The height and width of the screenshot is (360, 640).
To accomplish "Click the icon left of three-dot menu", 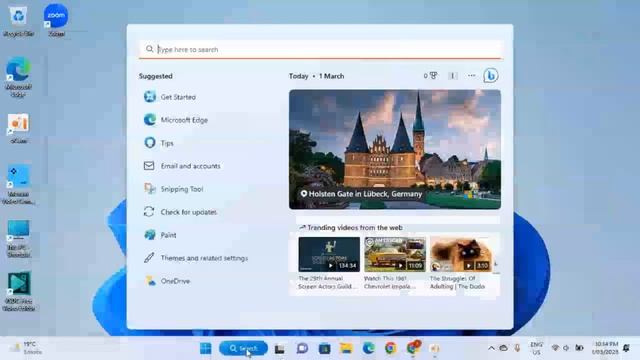I will [453, 76].
